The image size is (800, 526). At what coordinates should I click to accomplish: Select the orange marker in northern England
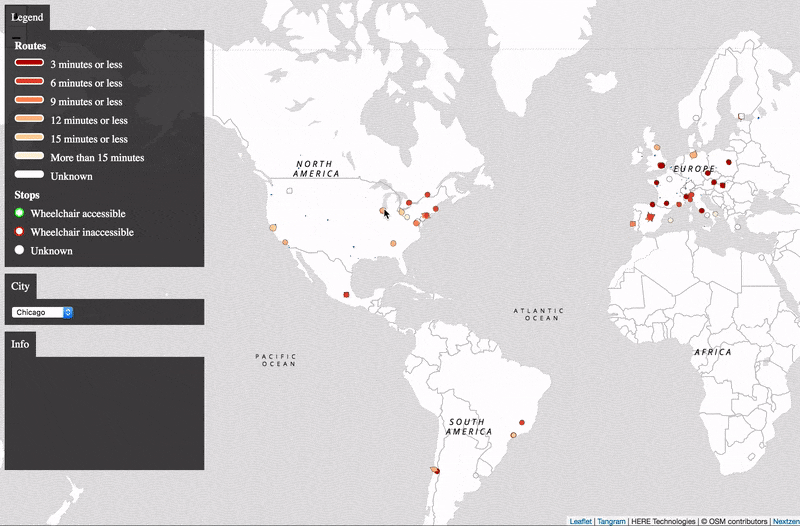pyautogui.click(x=657, y=147)
